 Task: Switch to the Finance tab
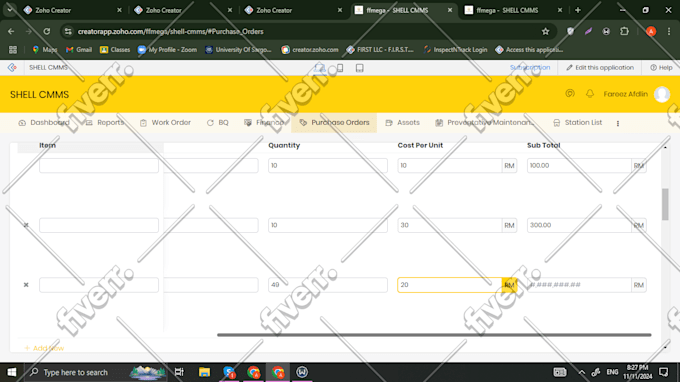tap(264, 123)
